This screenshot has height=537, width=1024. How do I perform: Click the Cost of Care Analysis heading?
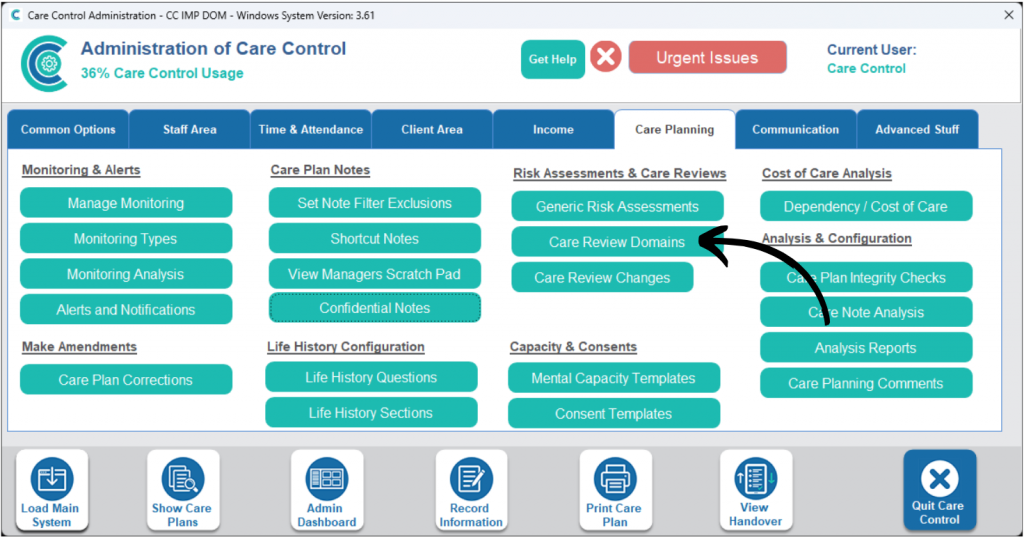pyautogui.click(x=827, y=173)
